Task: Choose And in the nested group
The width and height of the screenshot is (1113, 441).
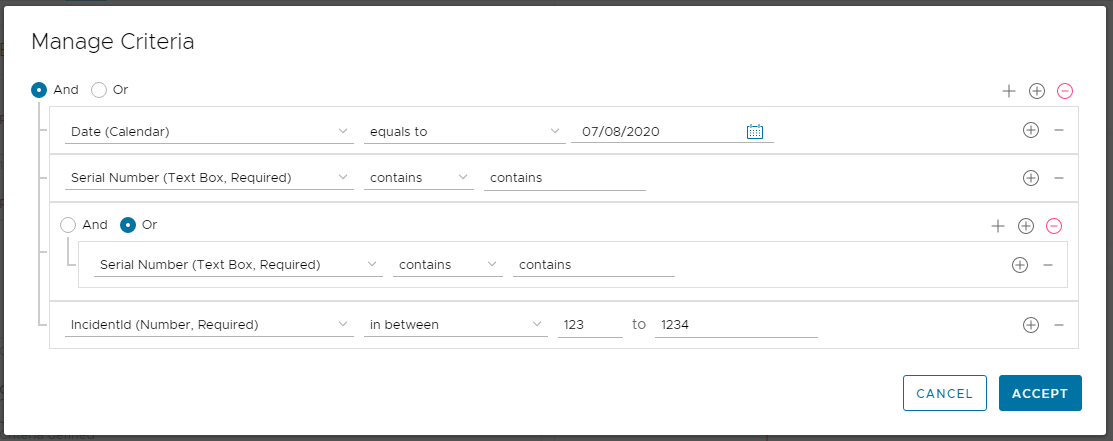Action: click(x=68, y=225)
